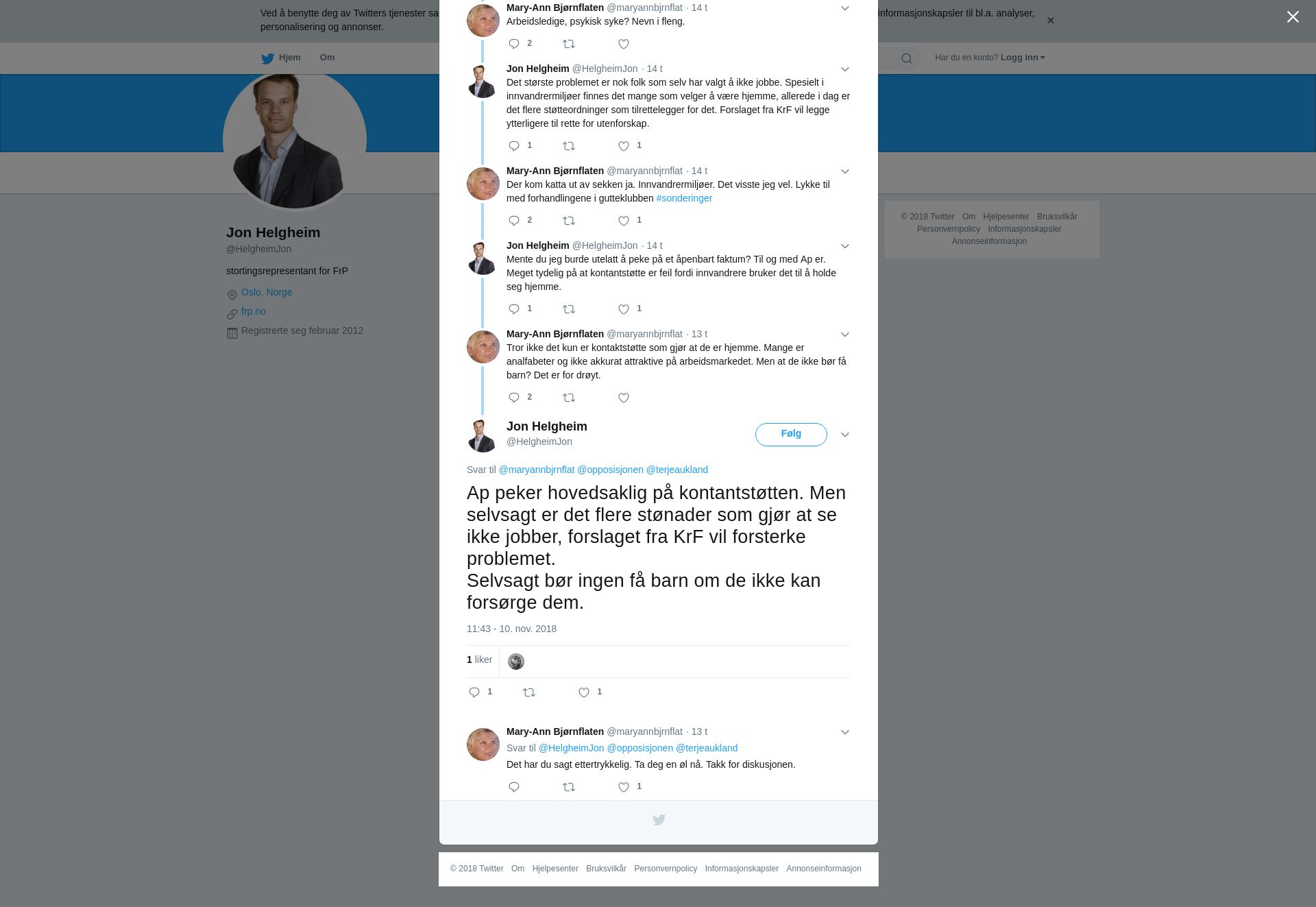Reply to tweet about 'det største problemet'
This screenshot has height=907, width=1316.
point(514,146)
